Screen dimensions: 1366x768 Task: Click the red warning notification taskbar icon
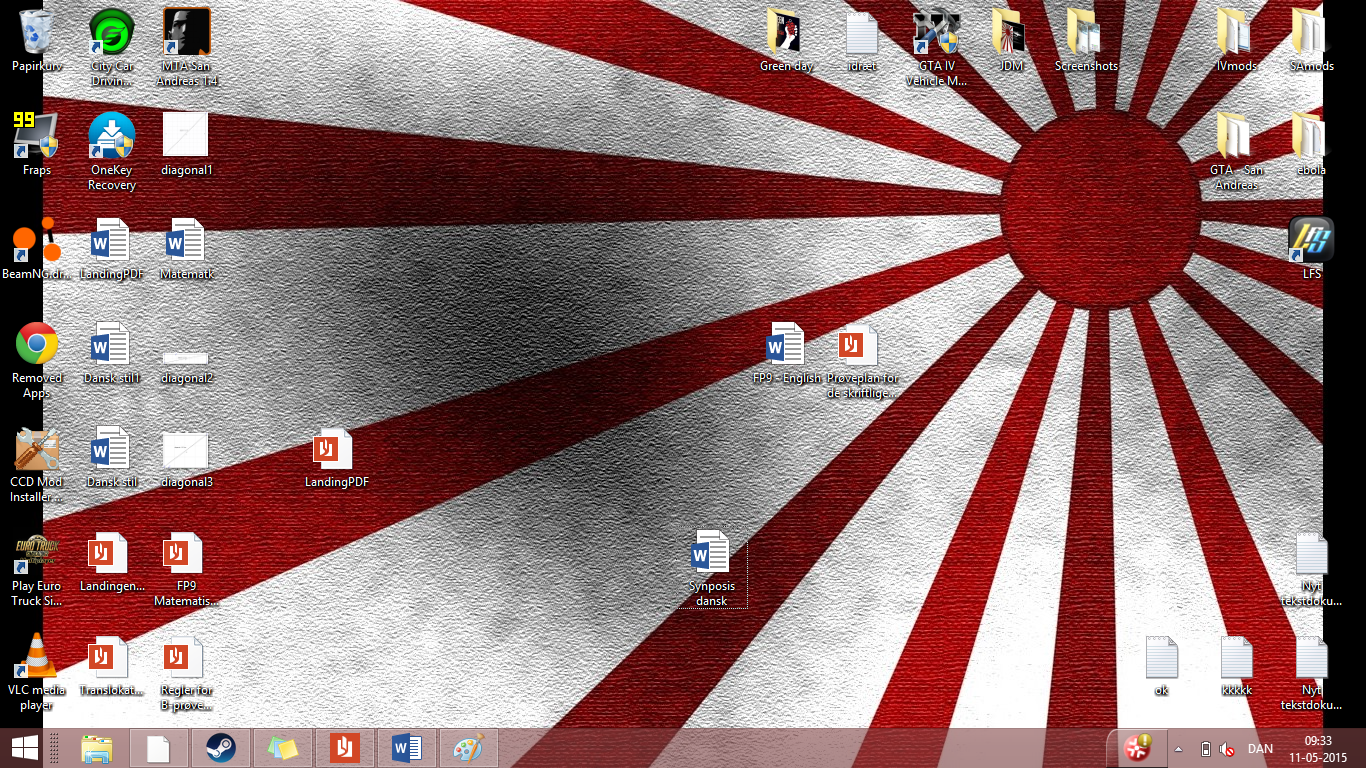pyautogui.click(x=1136, y=748)
